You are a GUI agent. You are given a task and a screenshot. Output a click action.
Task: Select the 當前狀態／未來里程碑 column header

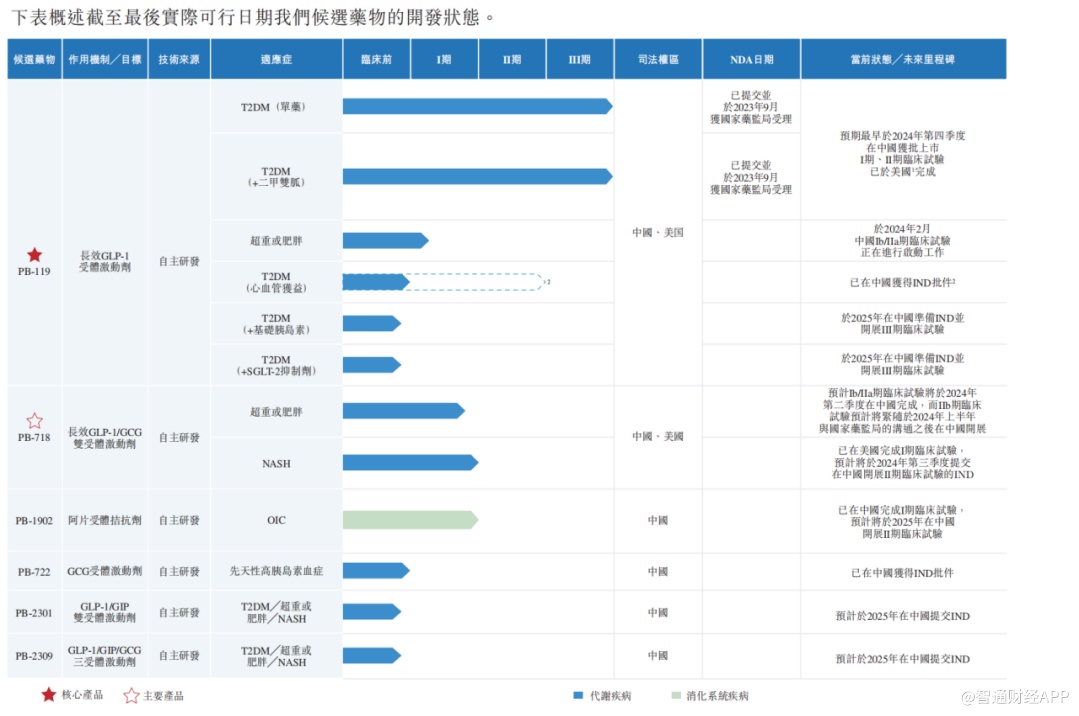[903, 59]
